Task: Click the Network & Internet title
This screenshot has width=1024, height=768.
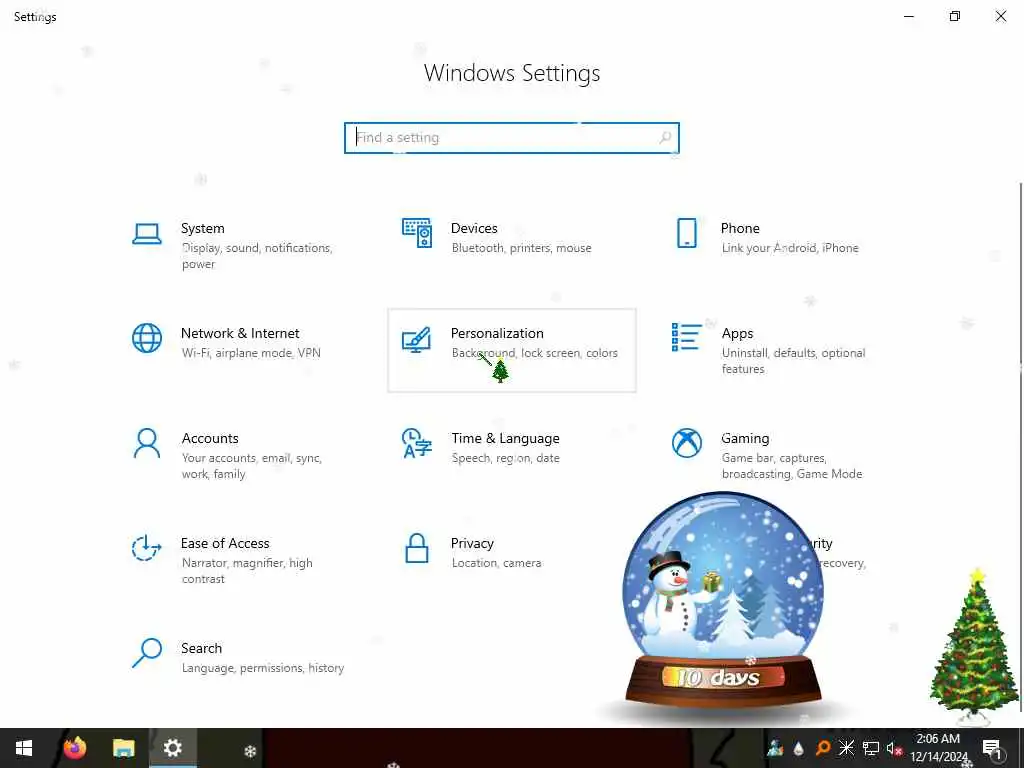Action: 240,333
